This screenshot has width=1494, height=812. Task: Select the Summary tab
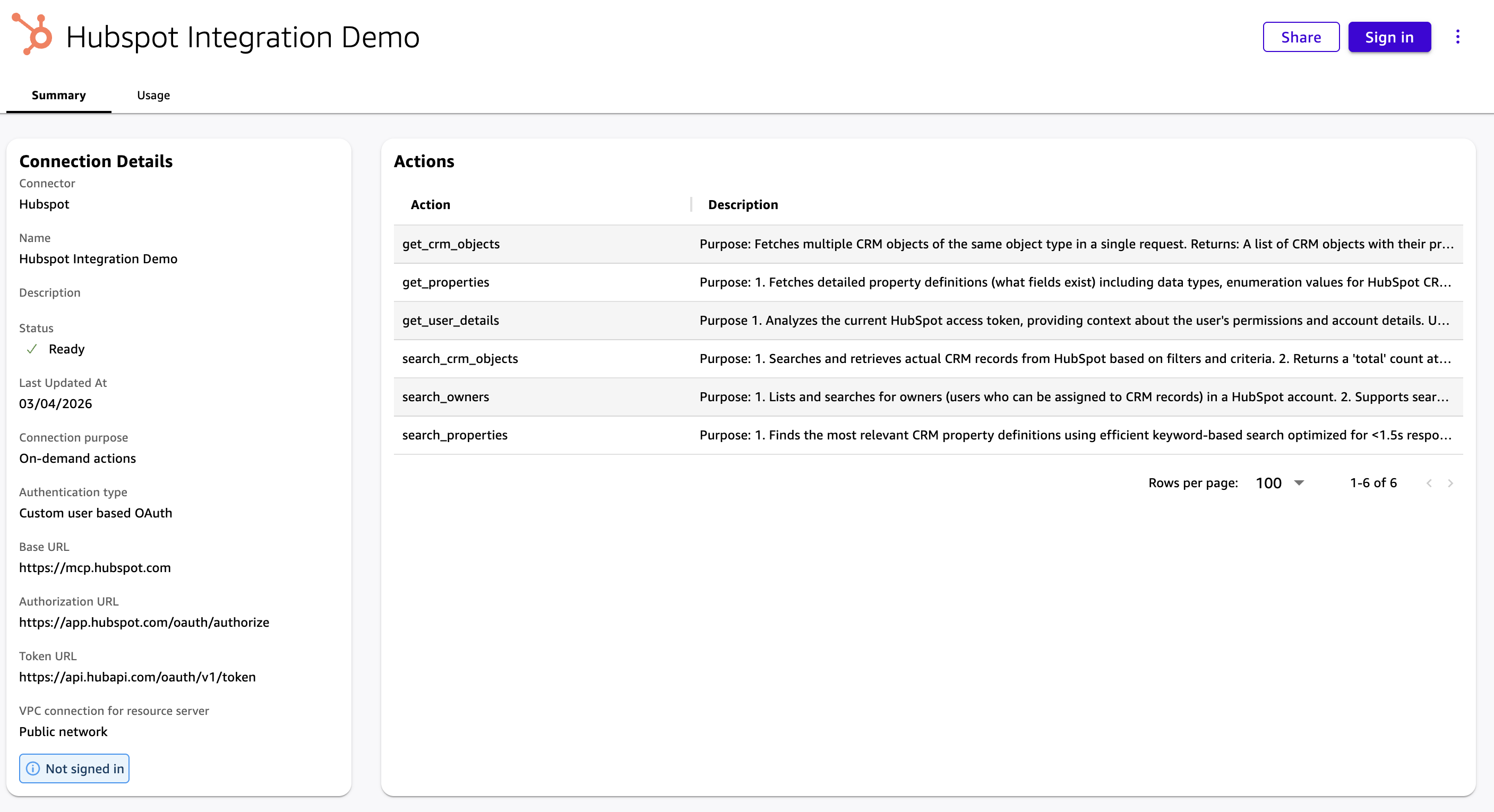(x=58, y=95)
